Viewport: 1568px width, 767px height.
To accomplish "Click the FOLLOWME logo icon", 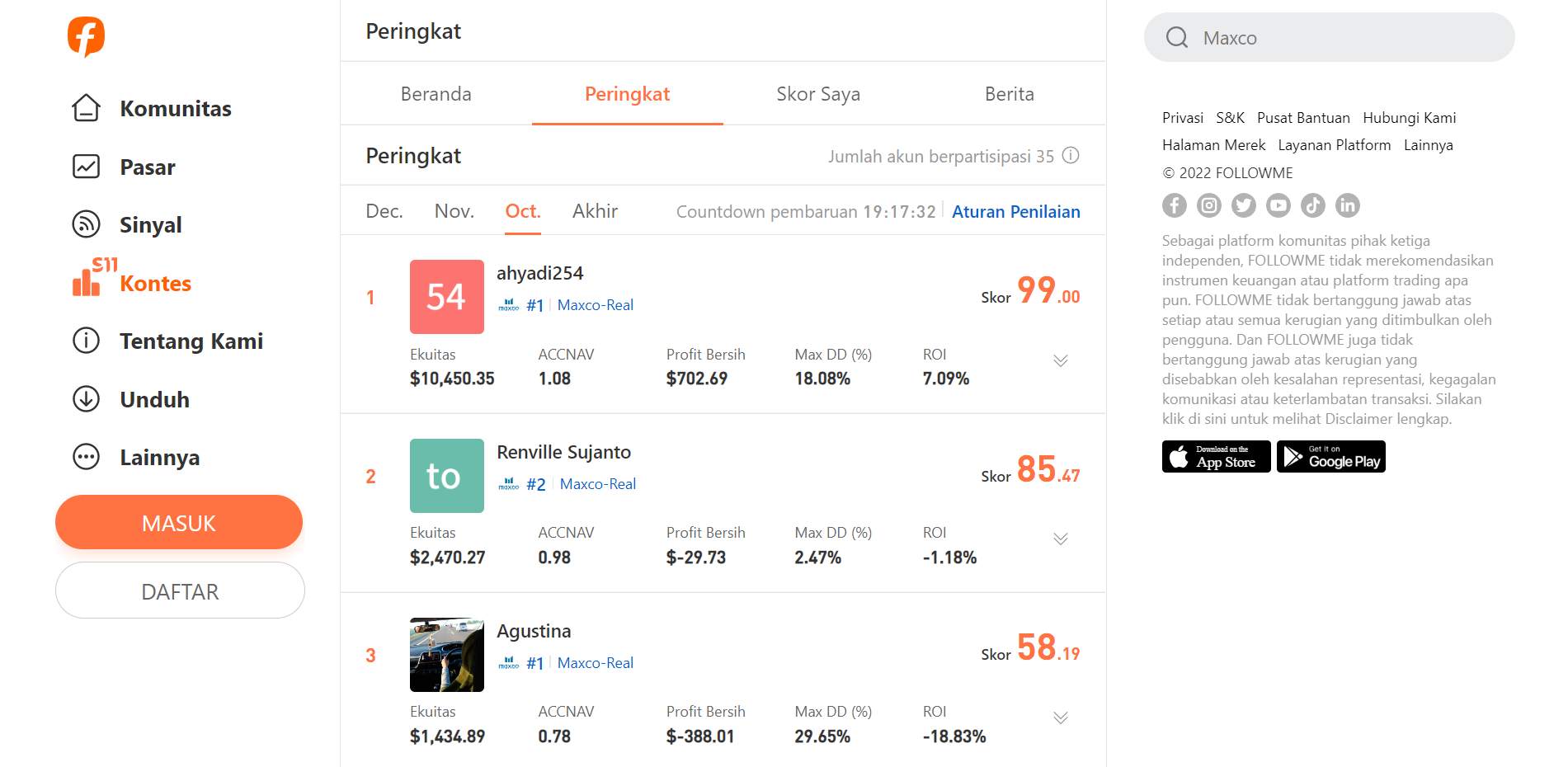I will coord(86,36).
